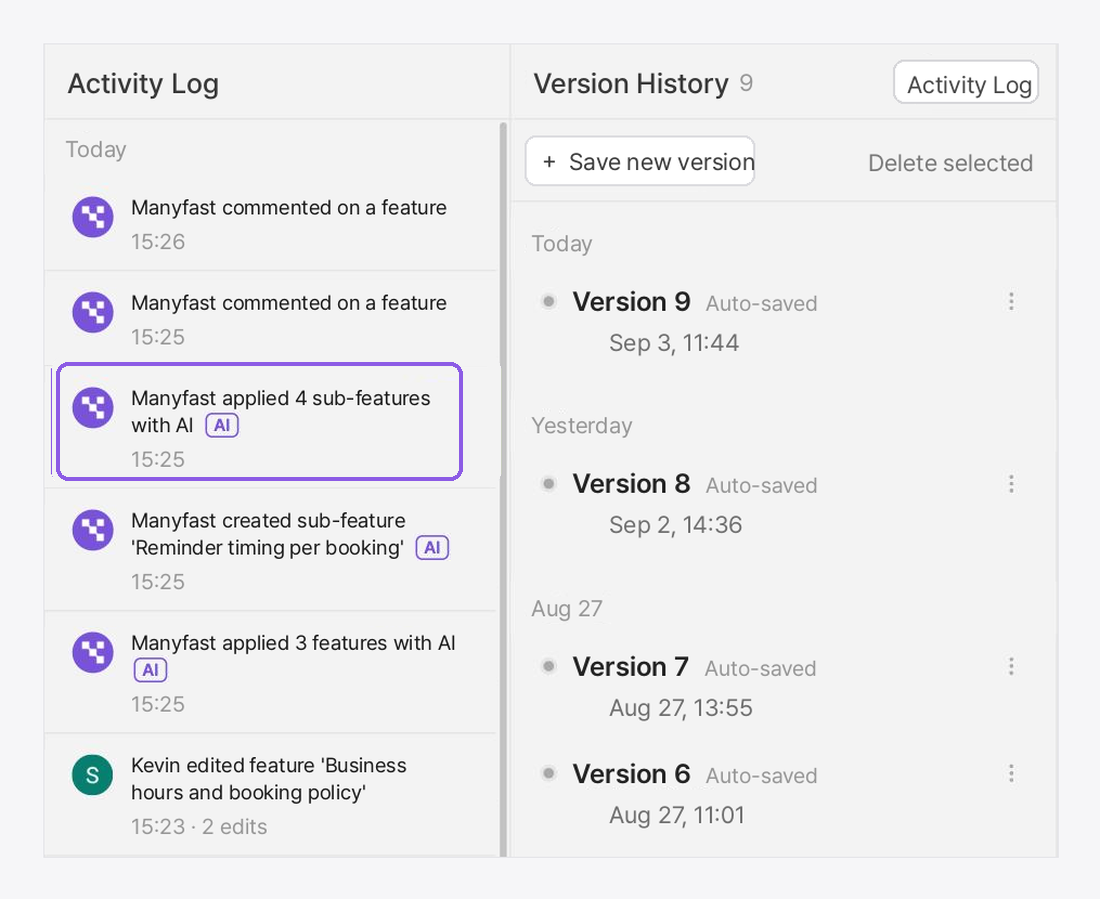Open three-dot menu for Version 7
Image resolution: width=1100 pixels, height=899 pixels.
click(x=1011, y=666)
